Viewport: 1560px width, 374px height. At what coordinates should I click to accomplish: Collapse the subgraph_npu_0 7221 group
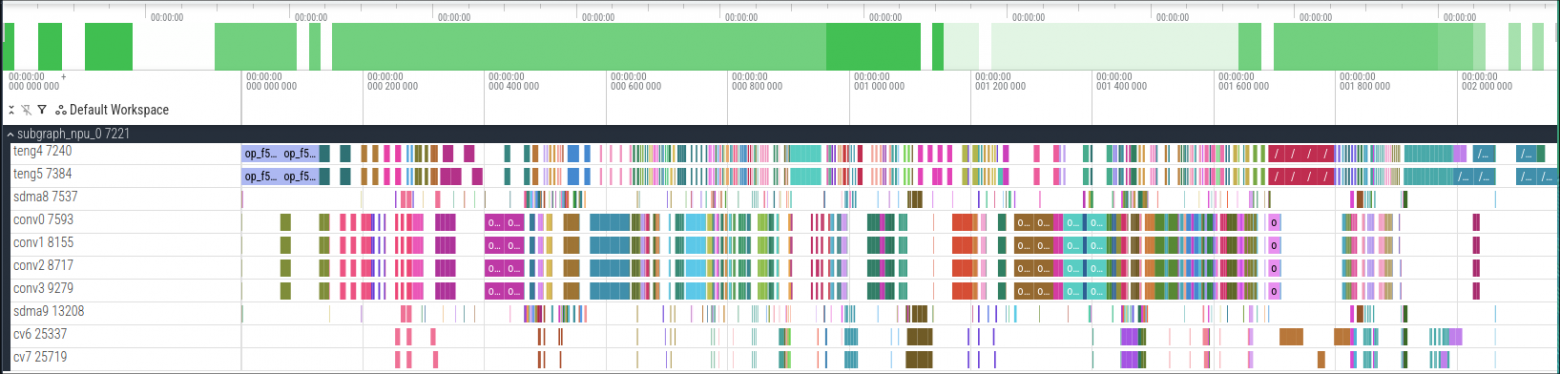point(11,133)
